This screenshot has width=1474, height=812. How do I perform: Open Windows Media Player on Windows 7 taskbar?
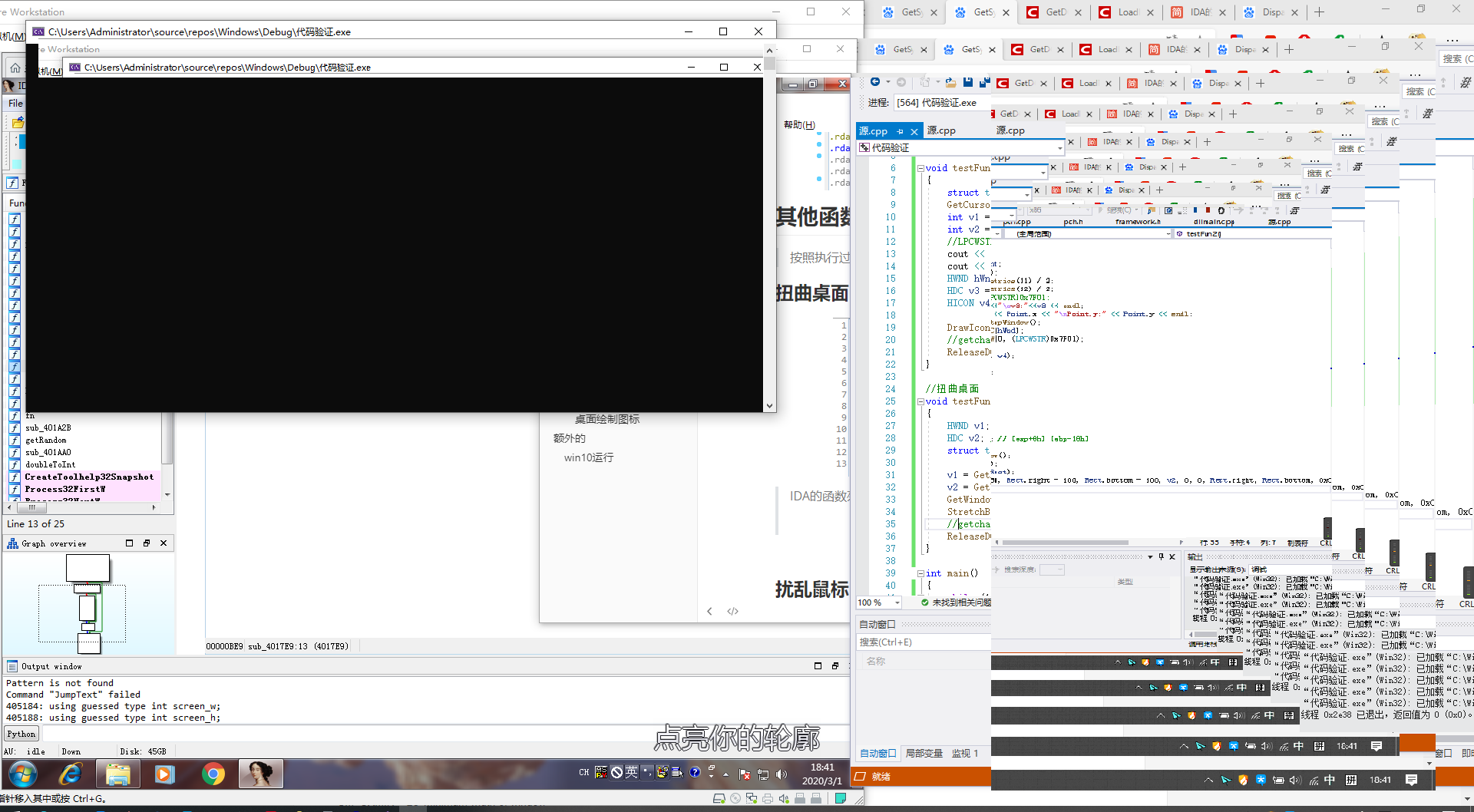[x=165, y=774]
